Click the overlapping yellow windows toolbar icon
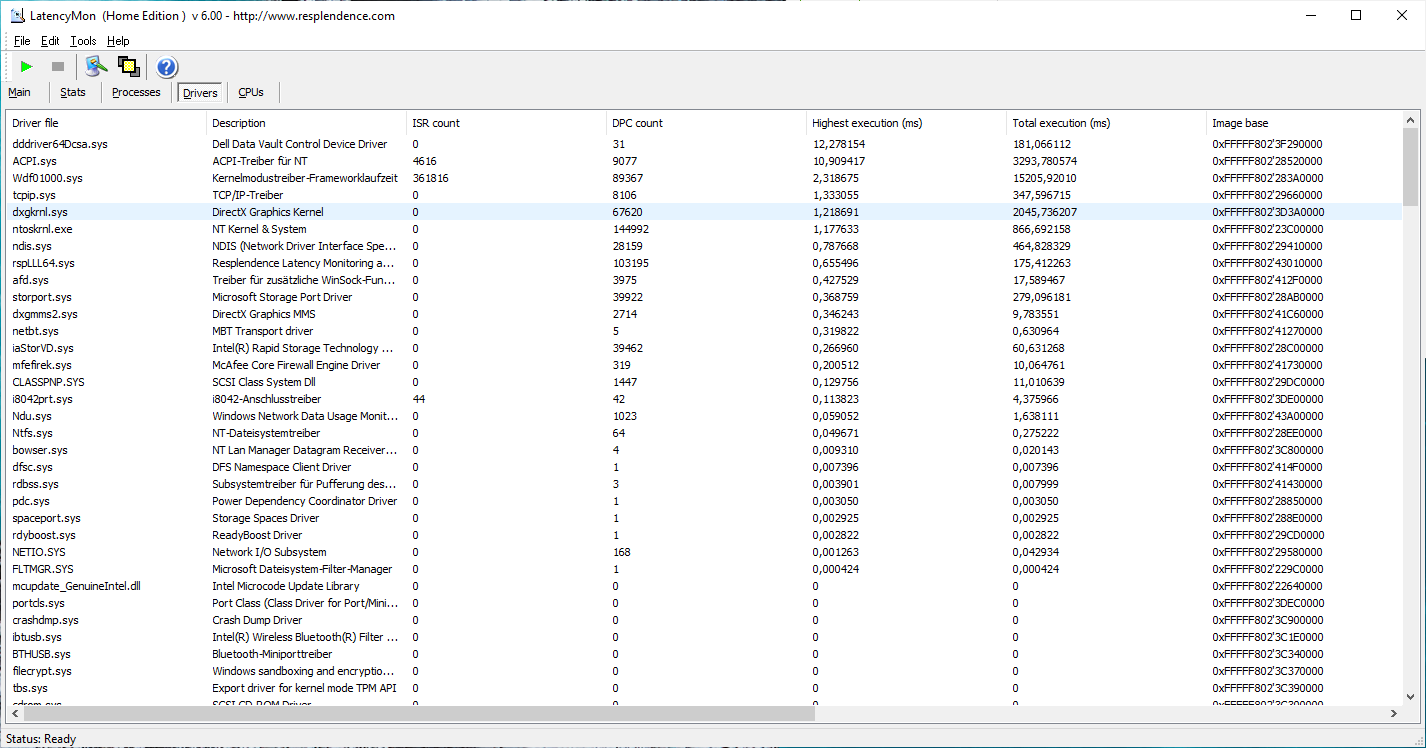Image resolution: width=1426 pixels, height=748 pixels. 128,67
